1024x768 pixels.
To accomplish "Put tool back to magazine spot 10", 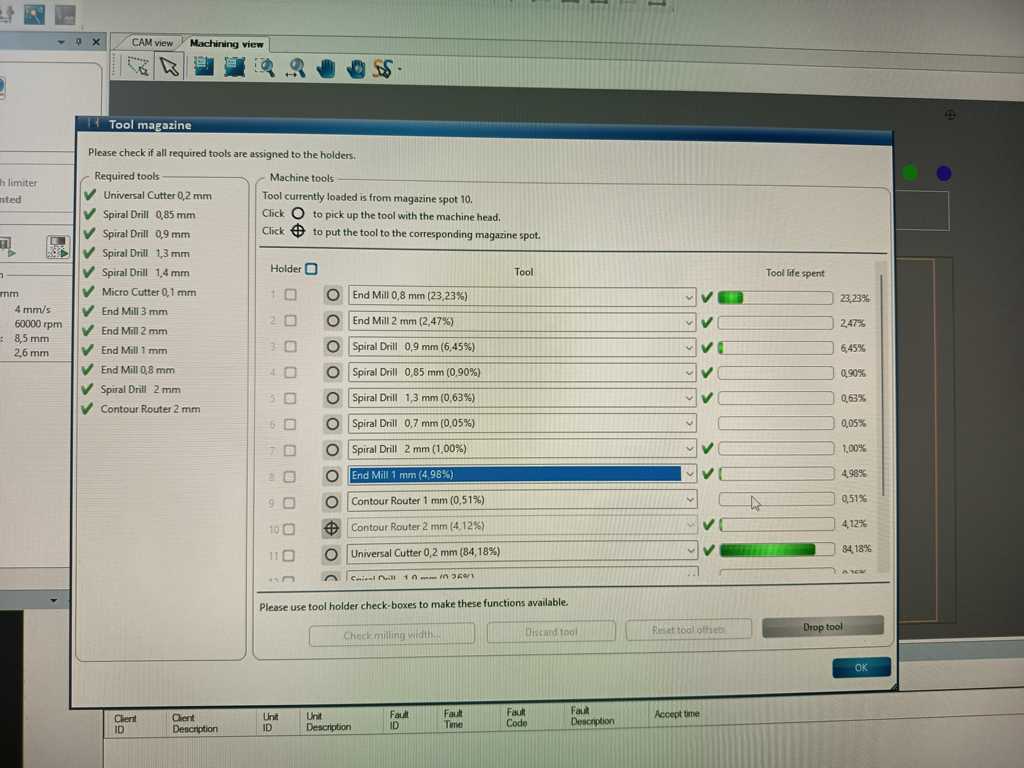I will tap(332, 528).
